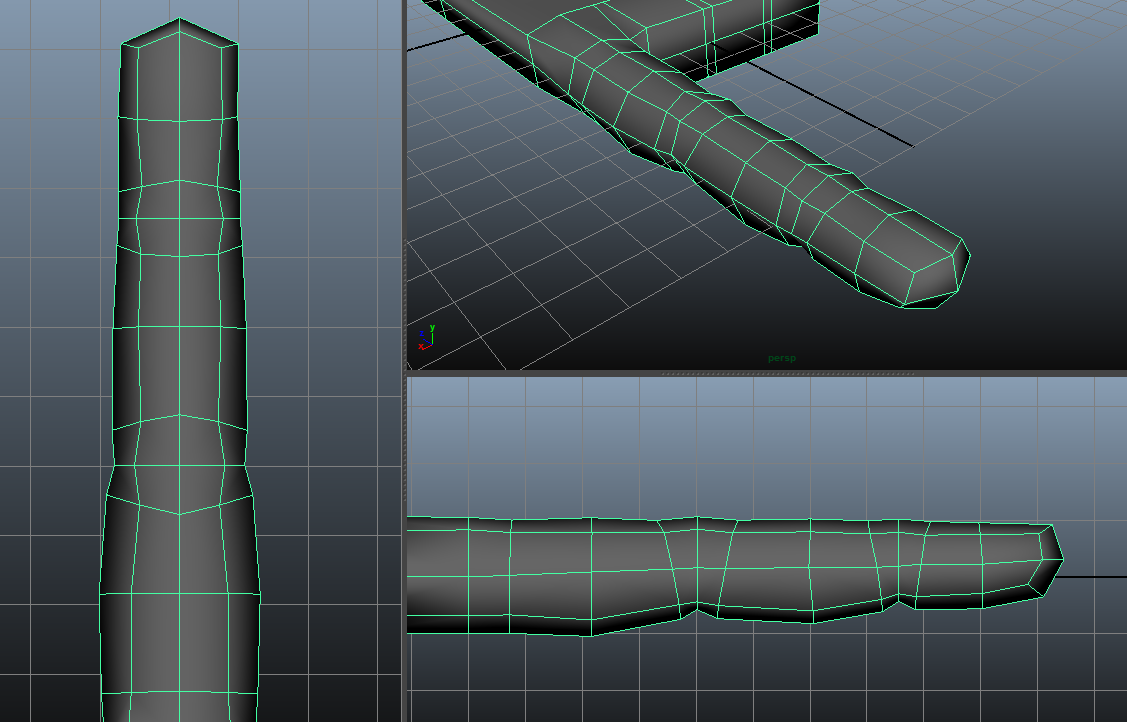
Task: Select the topmost peak vertex of the fingertip
Action: pos(180,19)
